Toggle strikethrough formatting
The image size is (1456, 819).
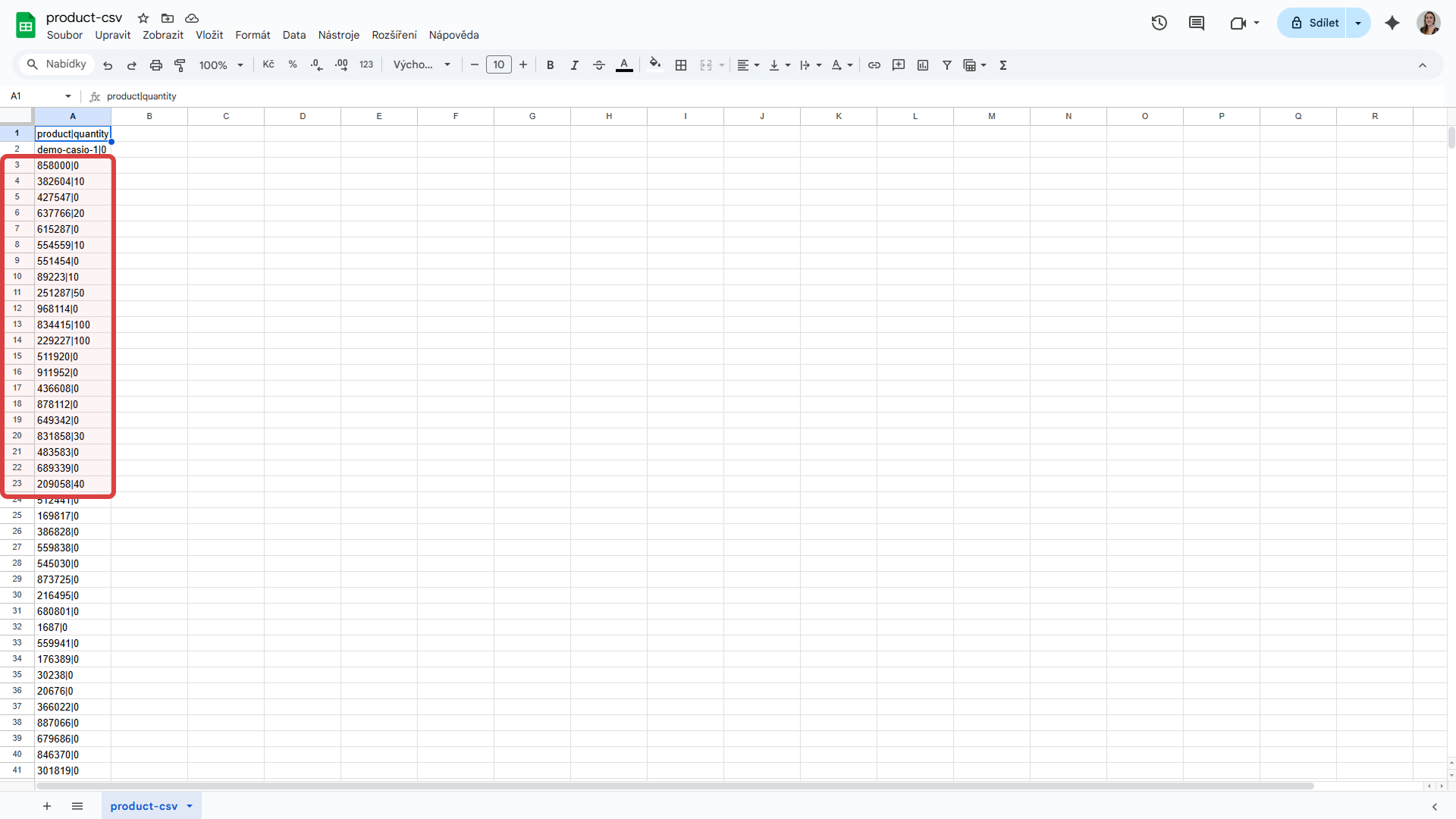(599, 65)
